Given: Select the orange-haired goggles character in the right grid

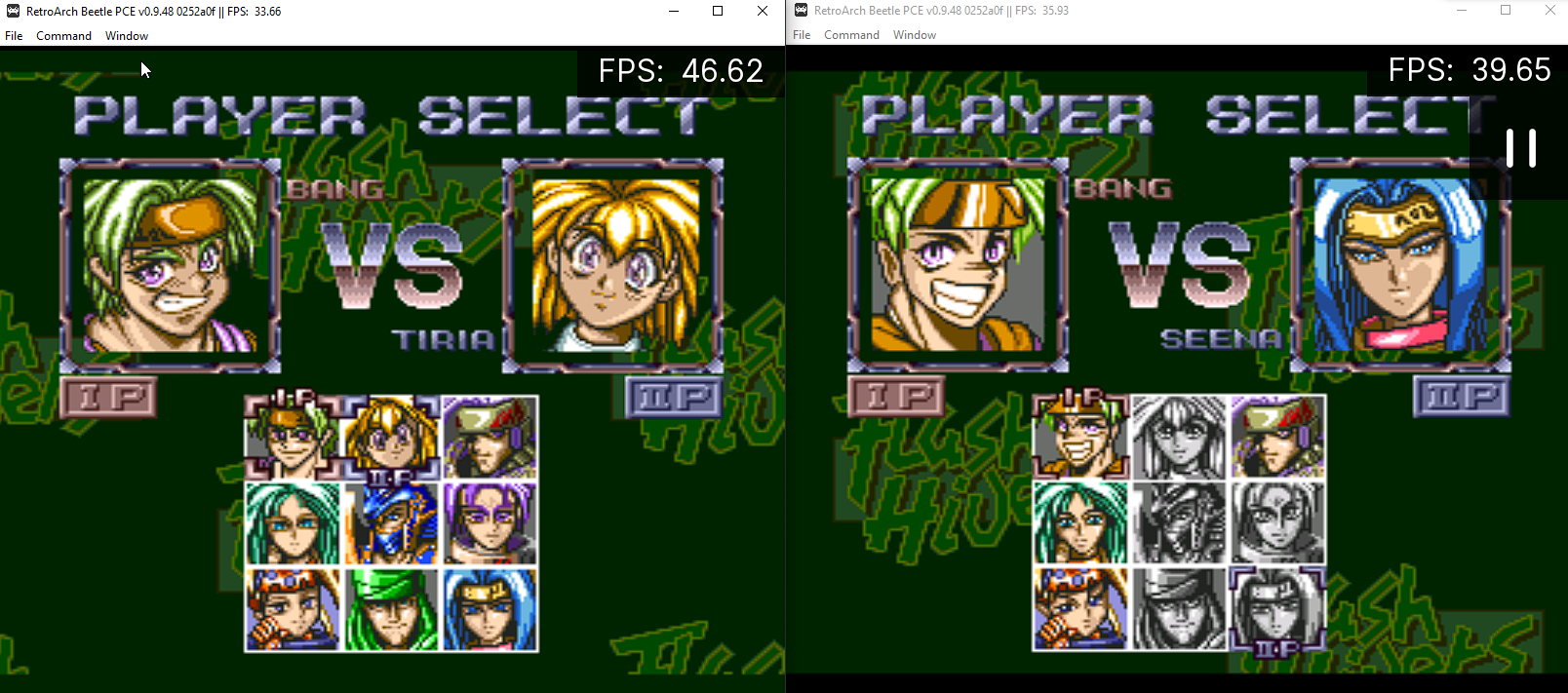Looking at the screenshot, I should tap(1080, 608).
